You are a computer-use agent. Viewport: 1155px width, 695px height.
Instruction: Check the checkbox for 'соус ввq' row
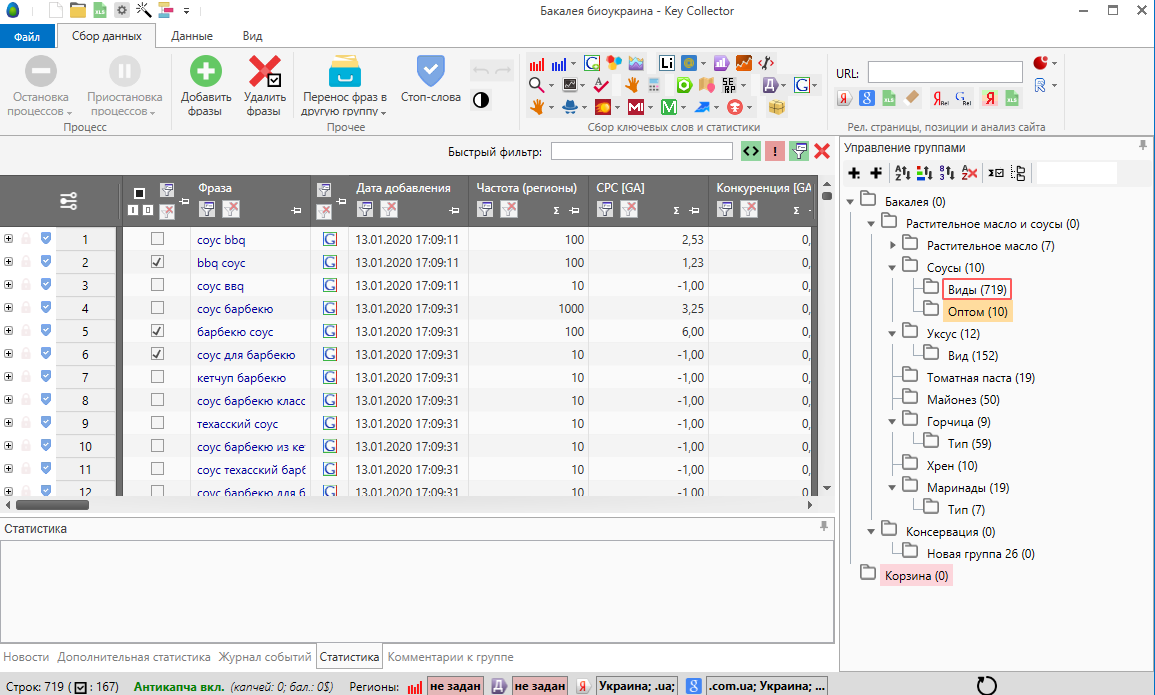pos(157,284)
